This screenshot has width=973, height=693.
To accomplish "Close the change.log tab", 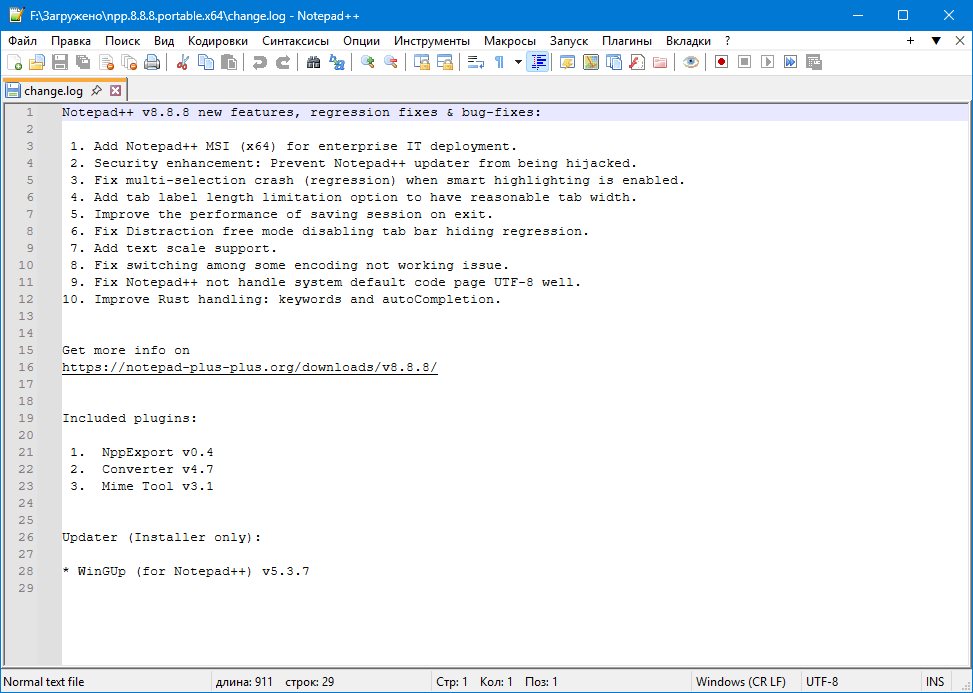I will coord(115,90).
